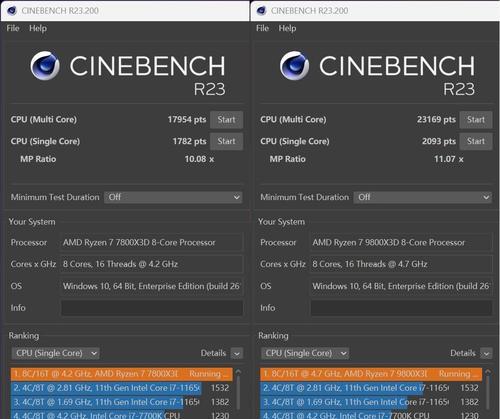Click ranking list scrollbar in right window
This screenshot has height=419, width=500.
point(488,393)
